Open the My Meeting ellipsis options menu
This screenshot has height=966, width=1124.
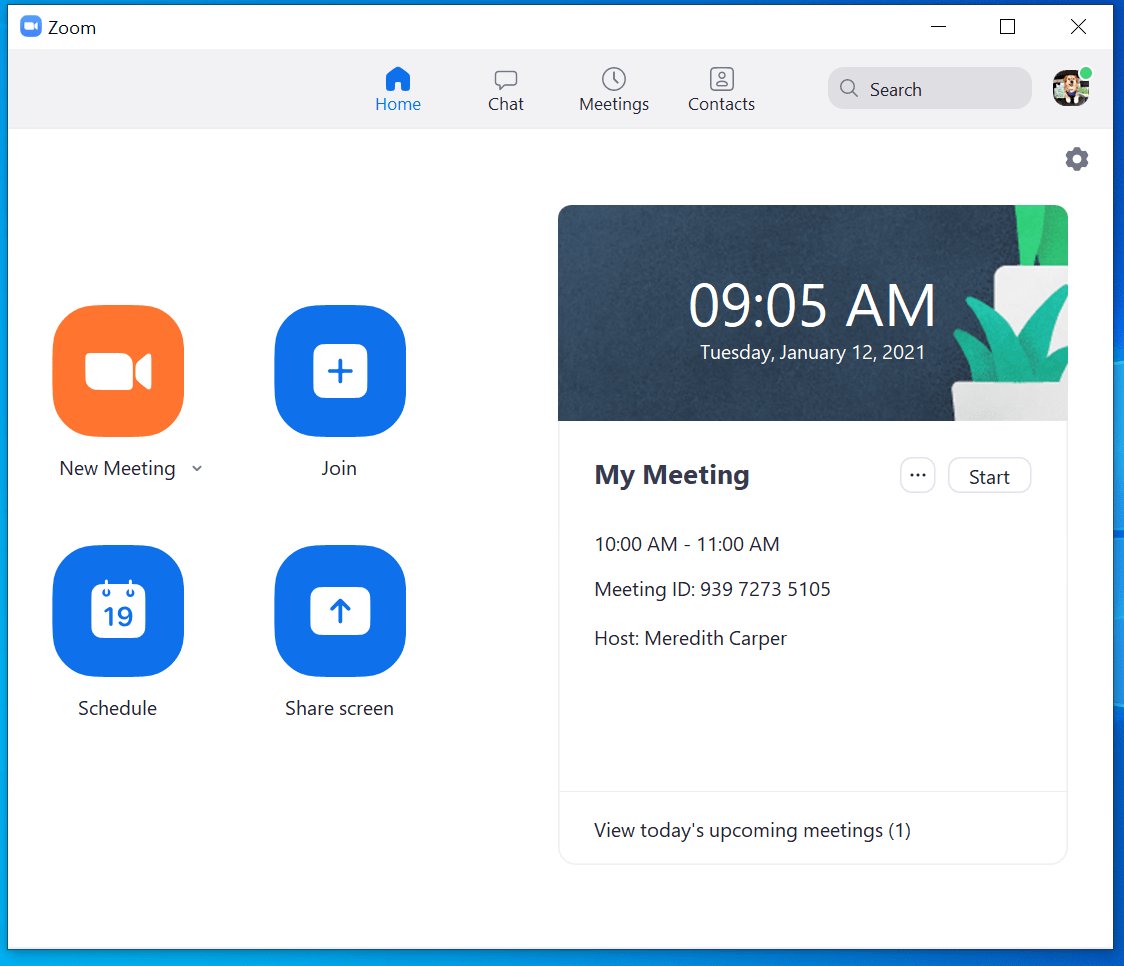917,475
